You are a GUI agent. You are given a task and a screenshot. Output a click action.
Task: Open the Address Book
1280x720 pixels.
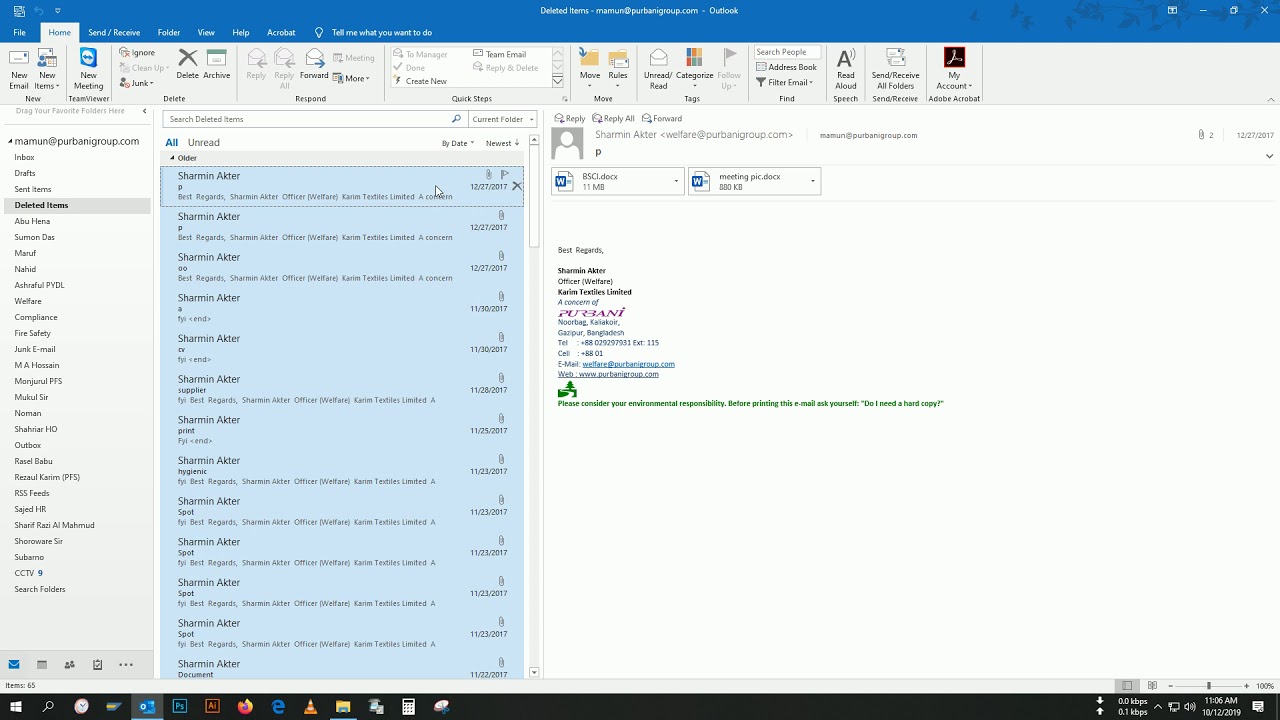coord(786,67)
